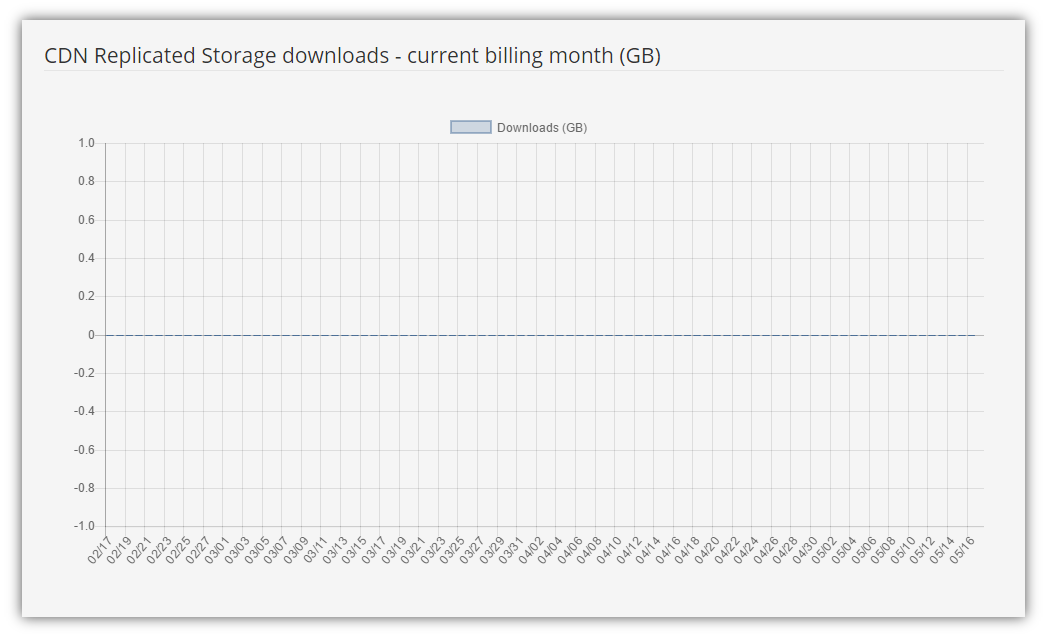
Task: Click the 03/15 x-axis date label
Action: 354,550
